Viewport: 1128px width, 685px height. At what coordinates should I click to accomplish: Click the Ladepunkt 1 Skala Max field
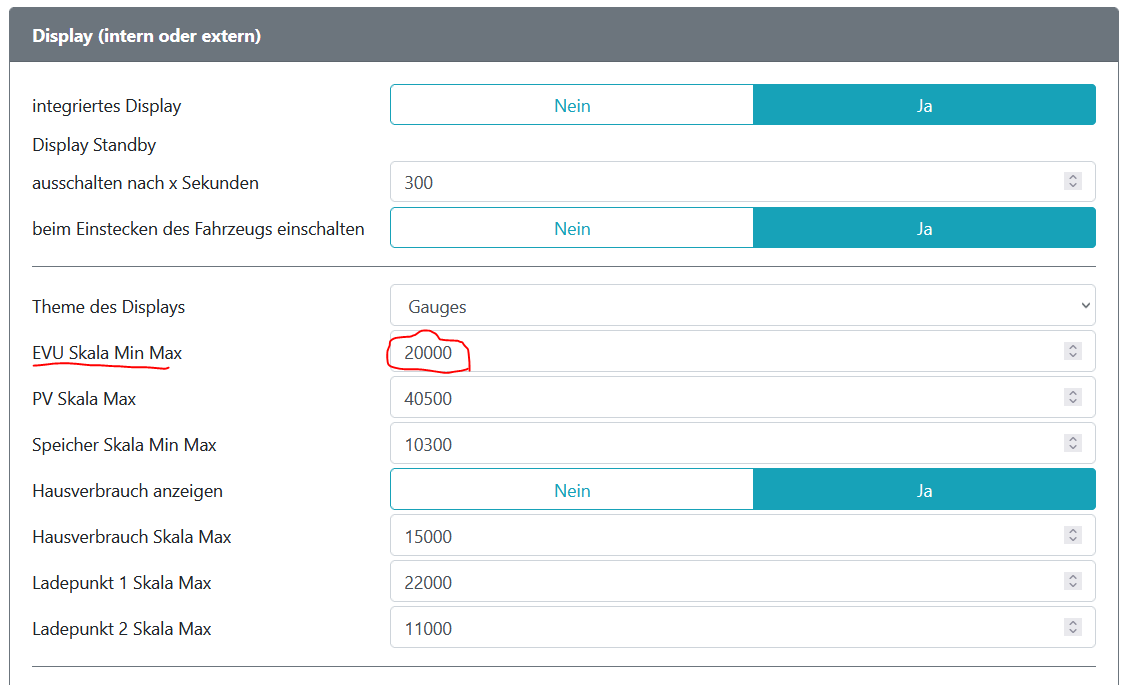coord(725,583)
